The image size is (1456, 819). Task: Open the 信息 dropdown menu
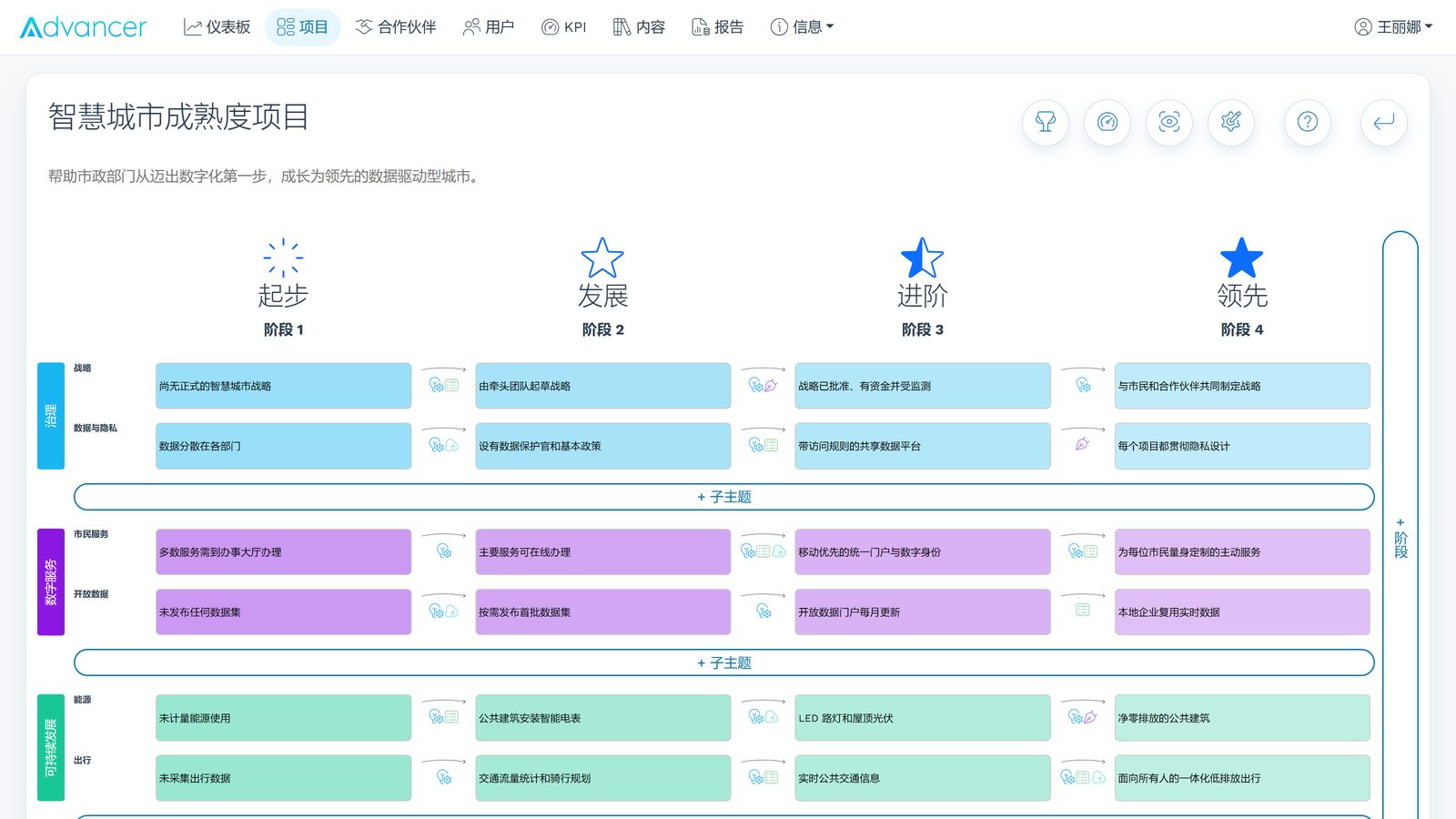[802, 27]
